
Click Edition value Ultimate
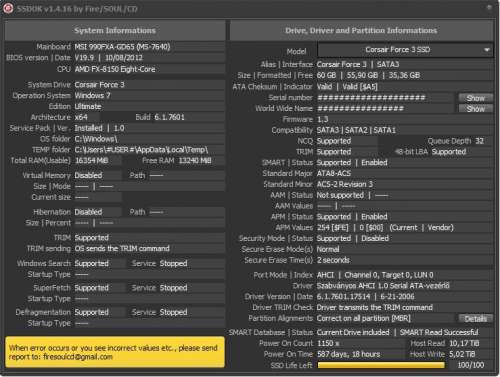click(x=88, y=107)
